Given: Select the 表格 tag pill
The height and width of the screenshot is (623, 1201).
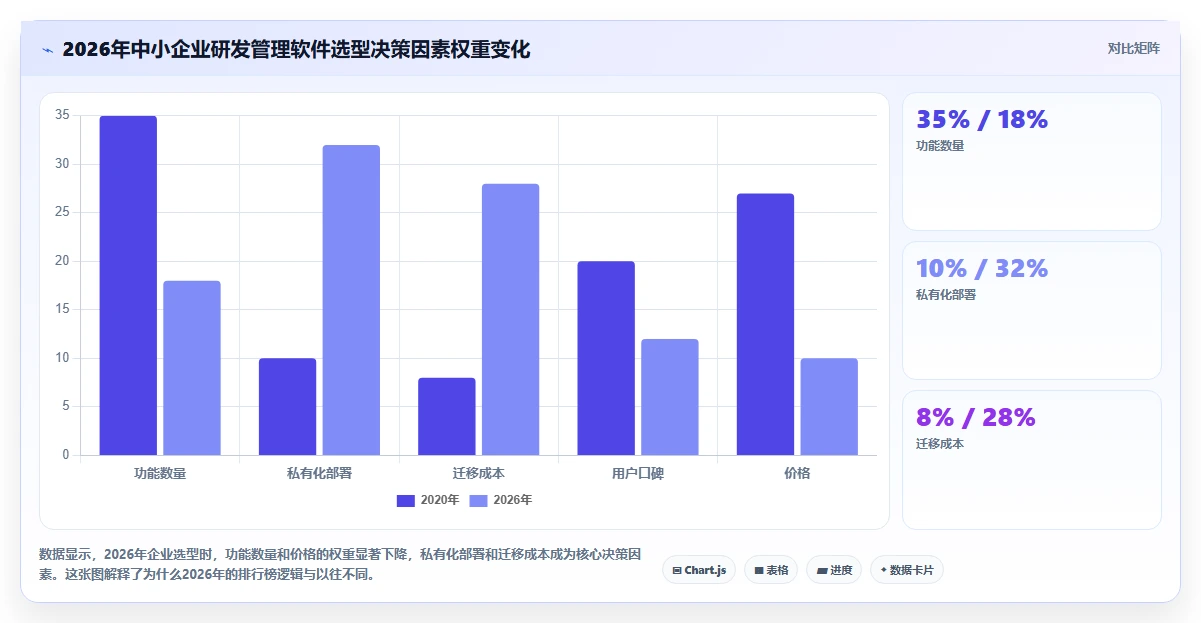Looking at the screenshot, I should point(771,570).
